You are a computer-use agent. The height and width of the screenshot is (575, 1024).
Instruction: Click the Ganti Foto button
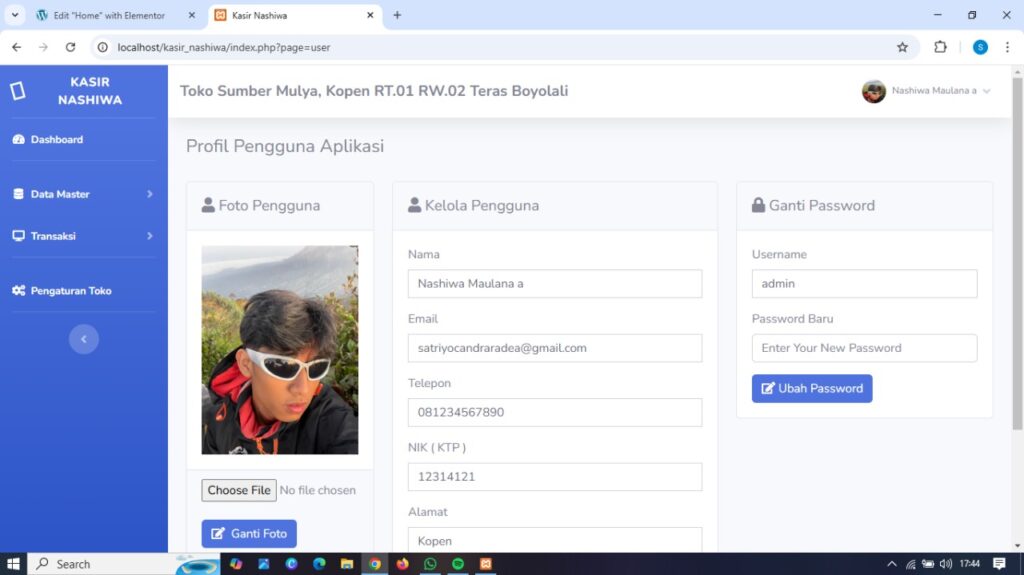[249, 534]
